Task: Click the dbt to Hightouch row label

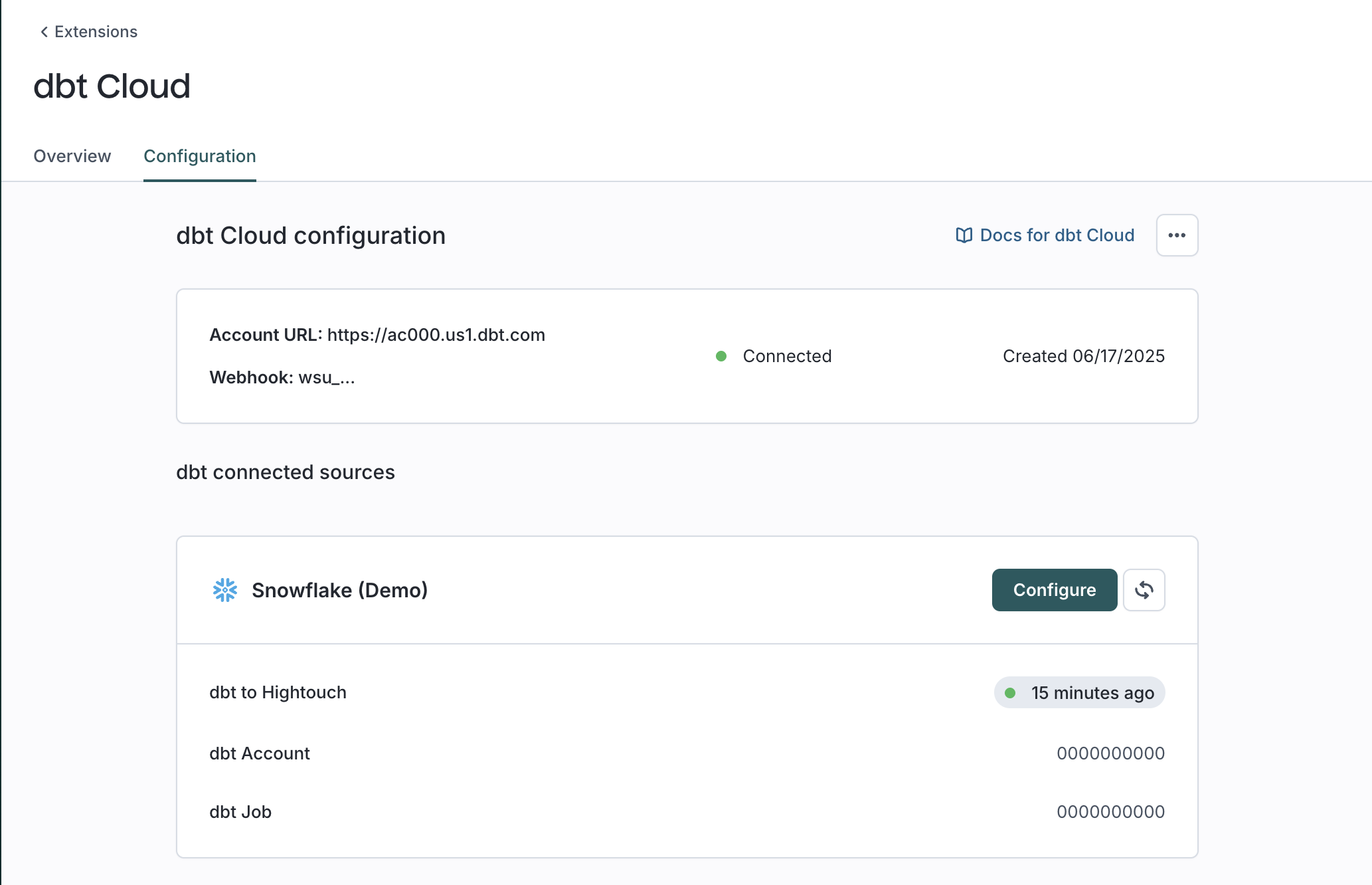Action: [x=278, y=692]
